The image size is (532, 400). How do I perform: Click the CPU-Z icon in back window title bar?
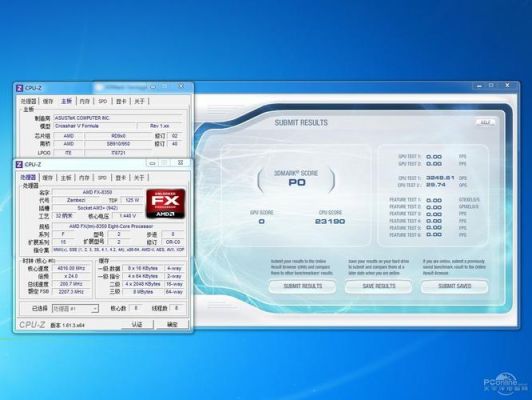coord(19,88)
